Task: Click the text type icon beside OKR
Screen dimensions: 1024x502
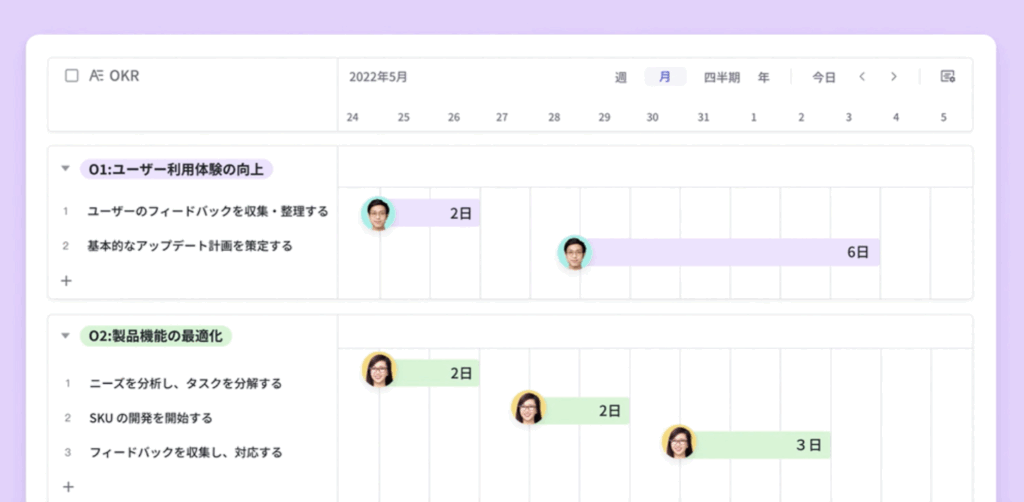Action: [97, 76]
